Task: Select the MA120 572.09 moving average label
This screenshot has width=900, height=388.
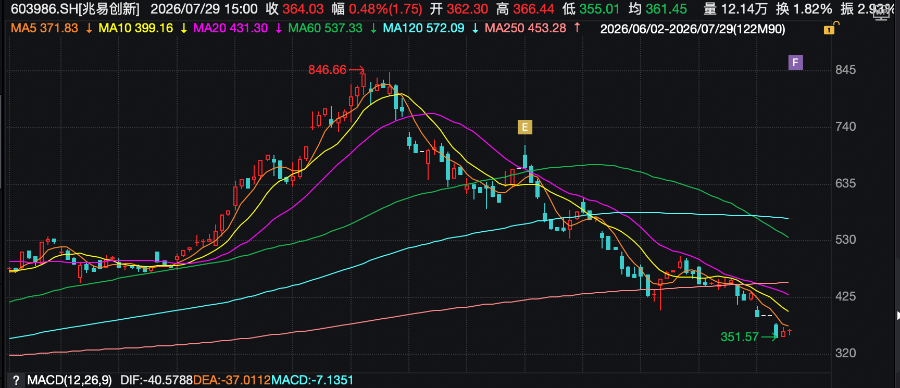Action: (x=424, y=28)
